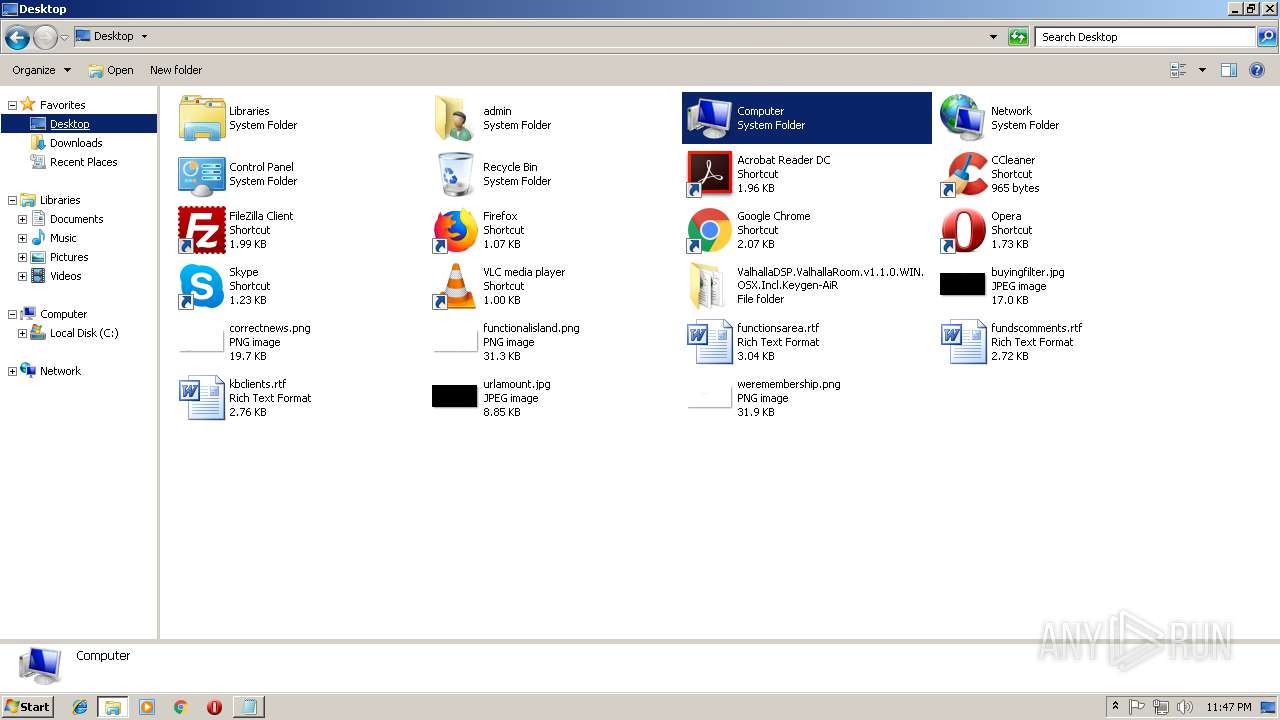Collapse the Computer tree node
1280x720 pixels.
(x=12, y=314)
